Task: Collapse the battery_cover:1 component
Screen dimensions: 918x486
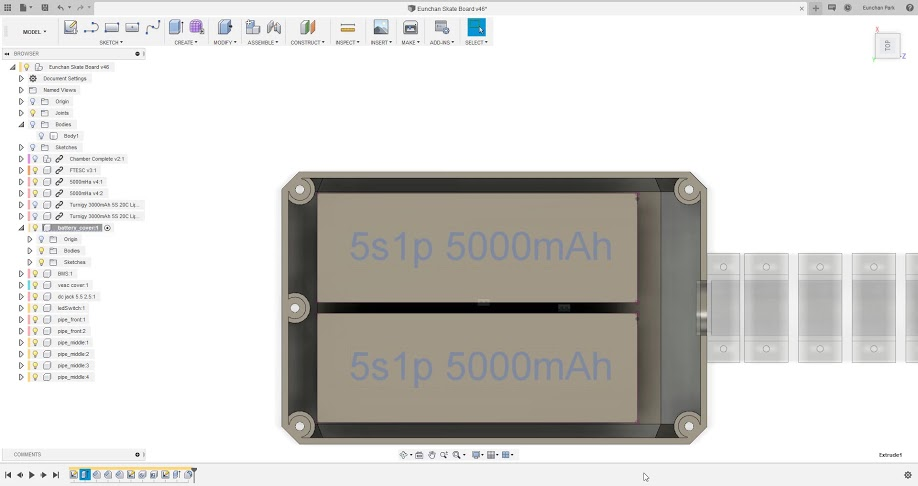Action: 21,228
